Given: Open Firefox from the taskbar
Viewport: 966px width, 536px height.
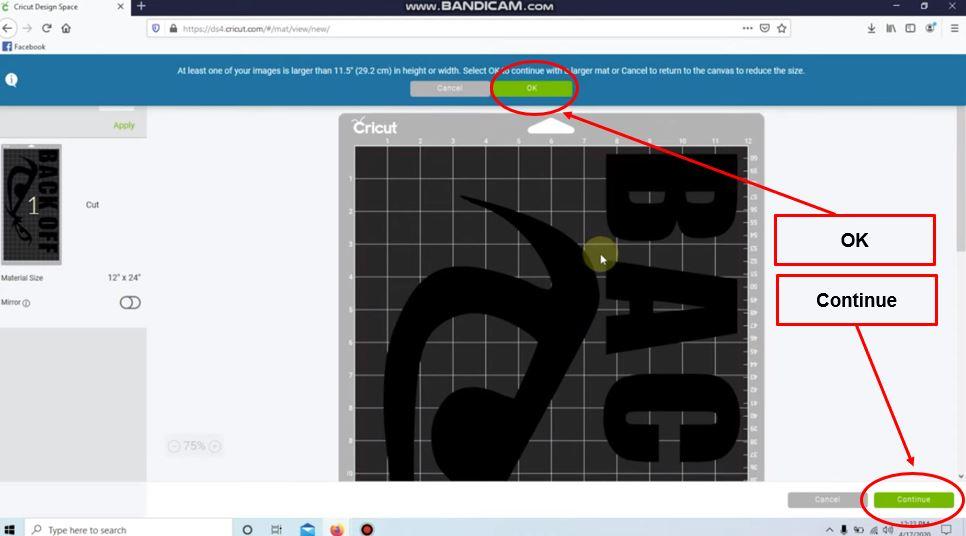Looking at the screenshot, I should [337, 529].
